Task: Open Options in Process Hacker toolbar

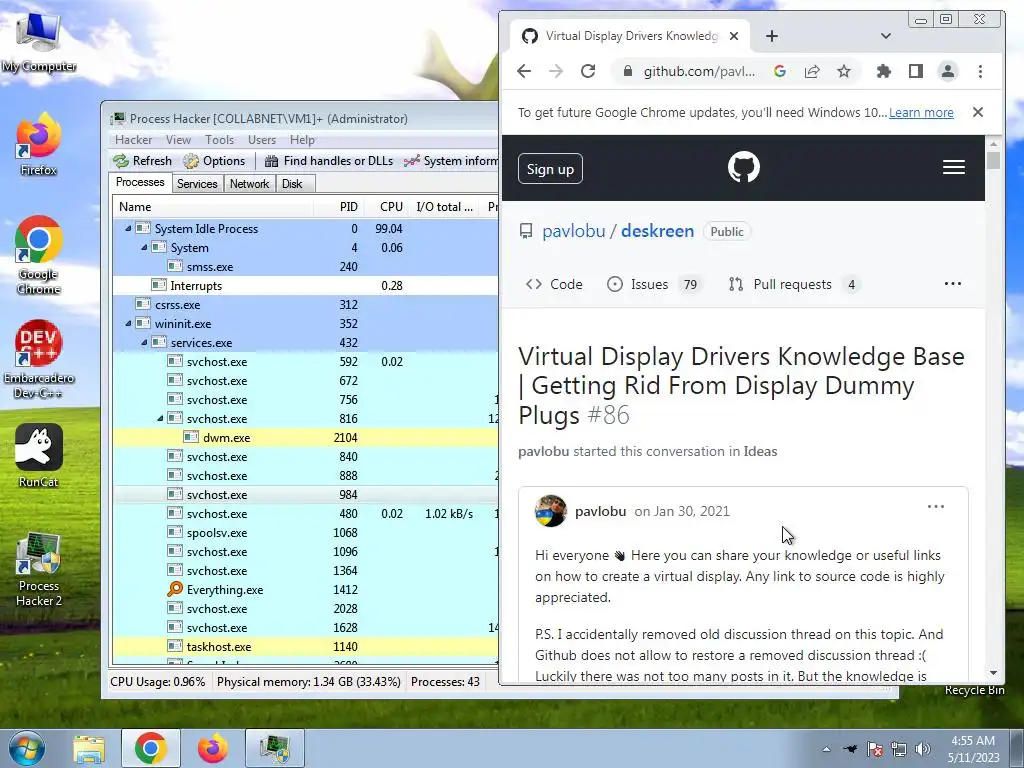Action: pos(214,161)
